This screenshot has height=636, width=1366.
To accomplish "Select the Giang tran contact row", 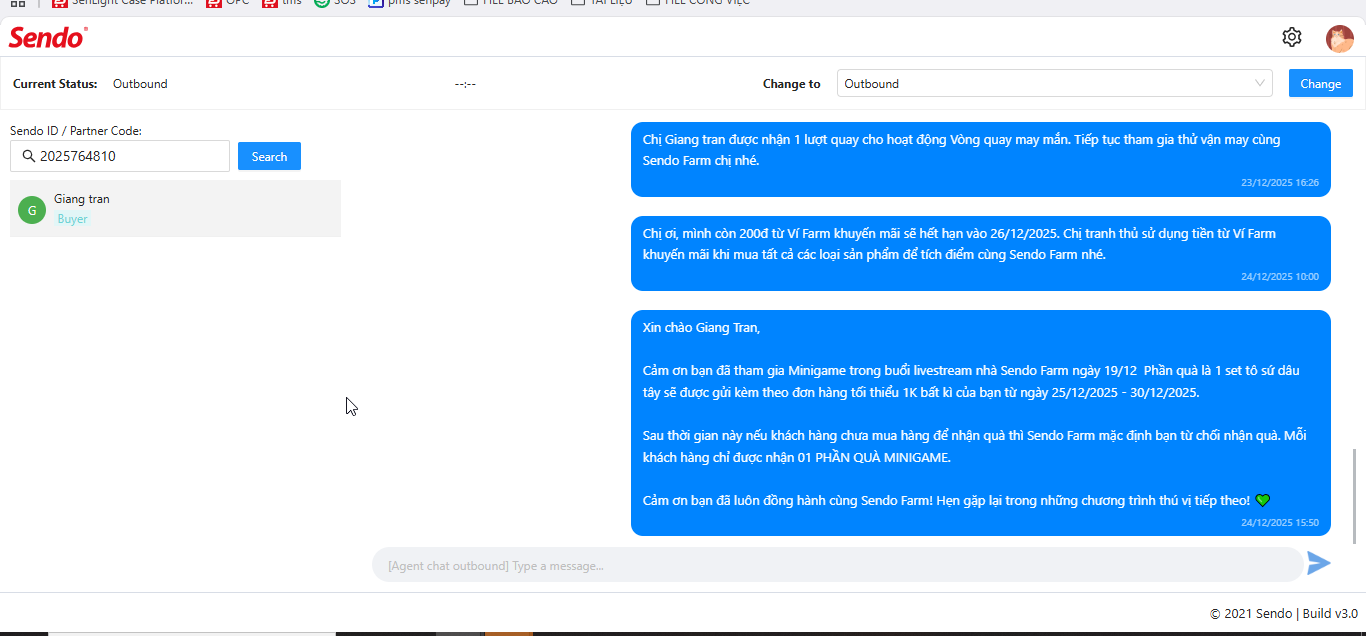I will pyautogui.click(x=175, y=209).
